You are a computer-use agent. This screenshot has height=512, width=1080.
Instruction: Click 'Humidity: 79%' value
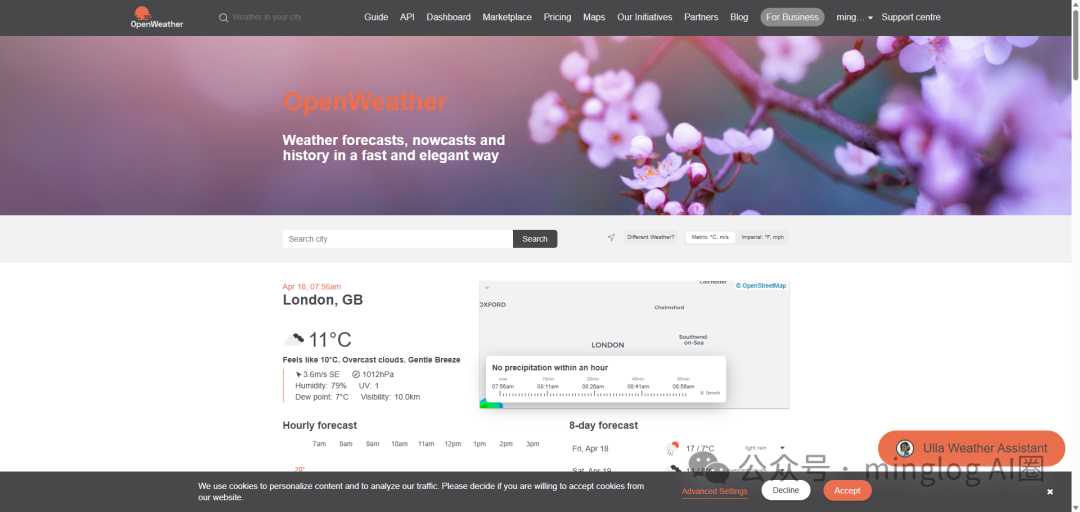321,386
